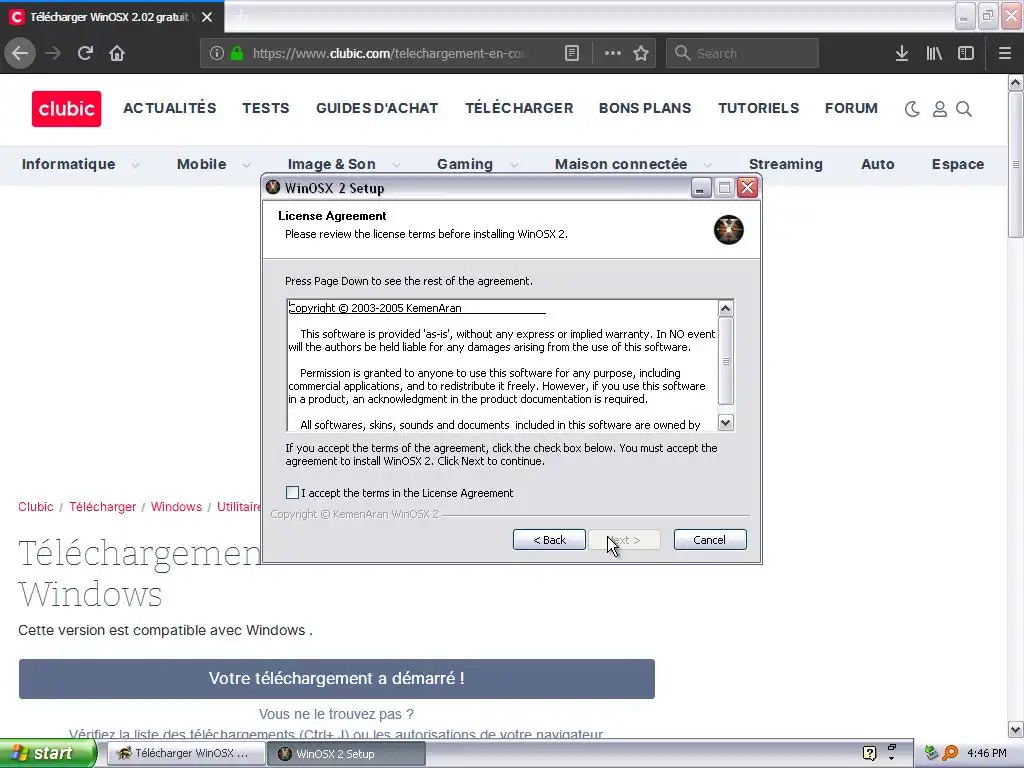
Task: Click the taskbar clock 4:46 PM
Action: coord(987,754)
